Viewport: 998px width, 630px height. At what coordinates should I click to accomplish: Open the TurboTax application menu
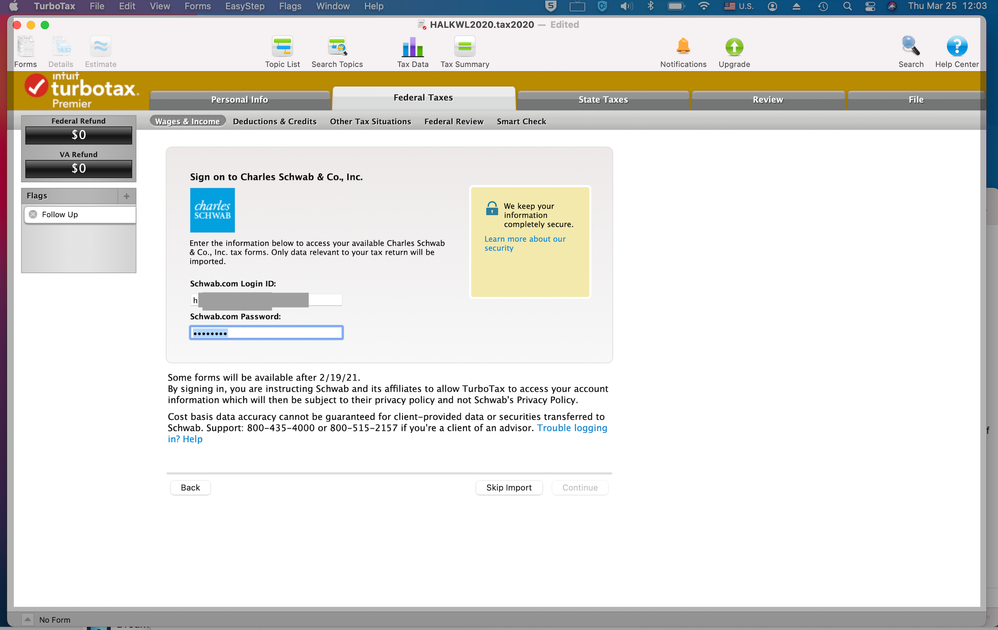click(x=54, y=6)
